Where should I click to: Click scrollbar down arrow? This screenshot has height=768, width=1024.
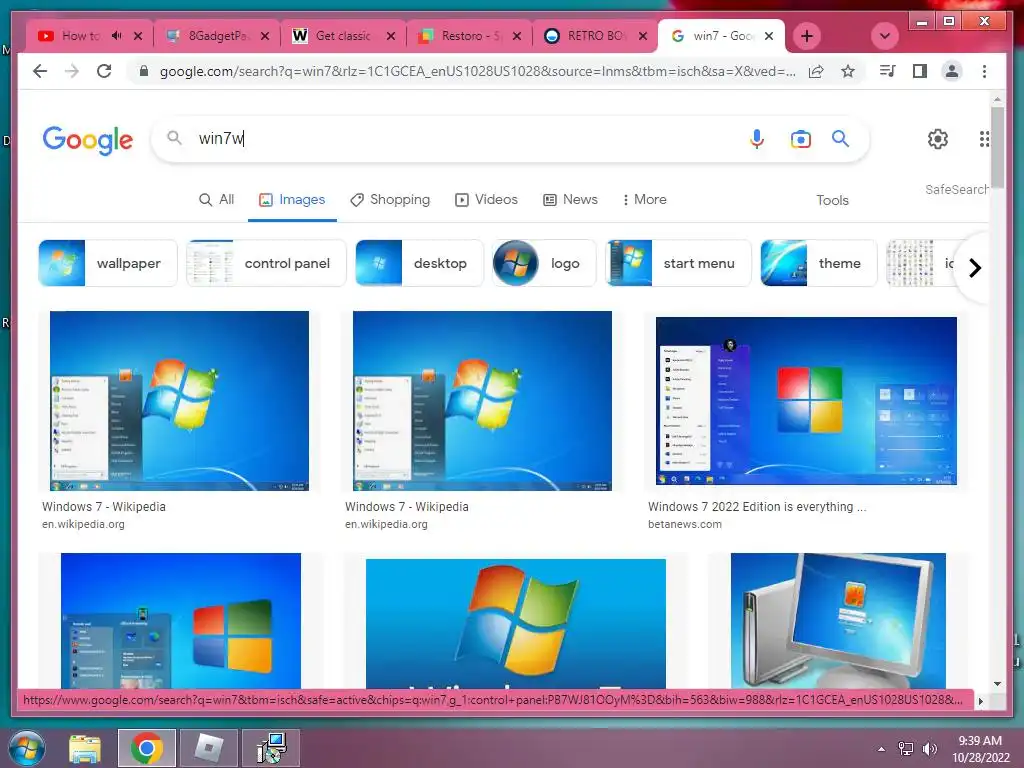pos(997,684)
